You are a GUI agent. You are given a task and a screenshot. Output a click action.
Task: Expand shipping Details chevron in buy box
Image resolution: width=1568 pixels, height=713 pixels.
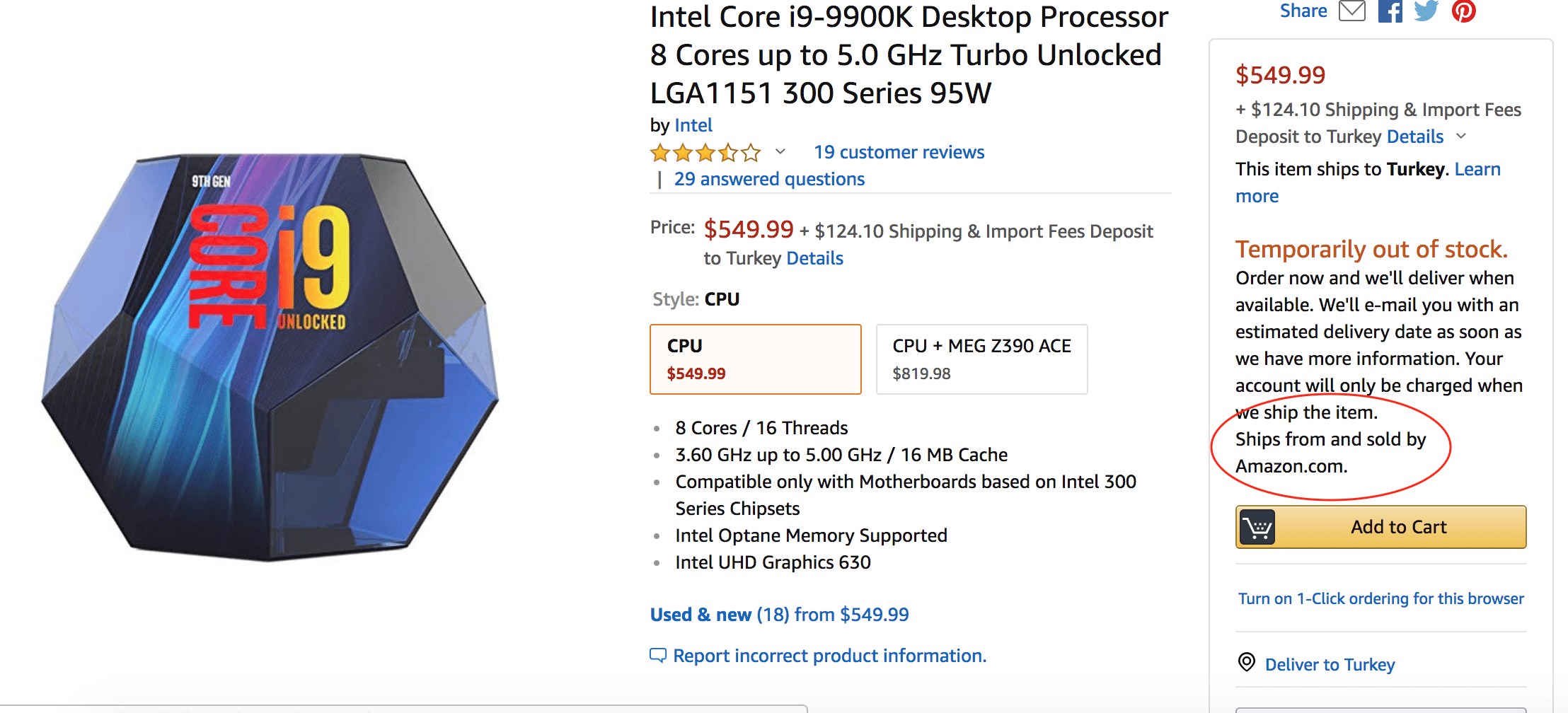pyautogui.click(x=1462, y=136)
